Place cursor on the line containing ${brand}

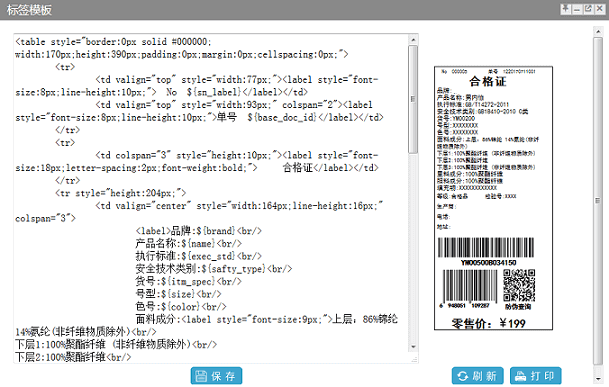click(x=198, y=231)
